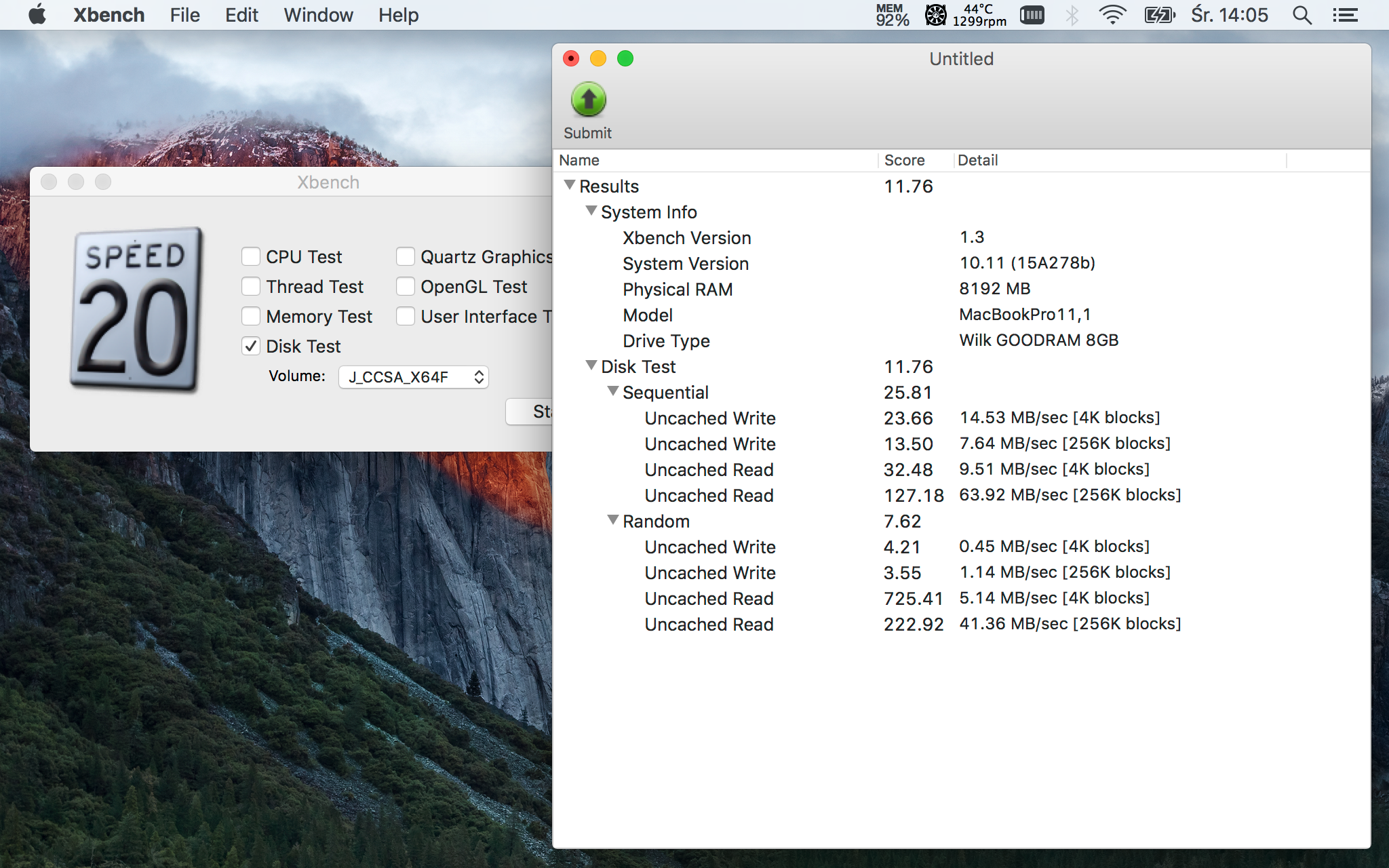Viewport: 1389px width, 868px height.
Task: Click the Results score 11.76
Action: tap(908, 186)
